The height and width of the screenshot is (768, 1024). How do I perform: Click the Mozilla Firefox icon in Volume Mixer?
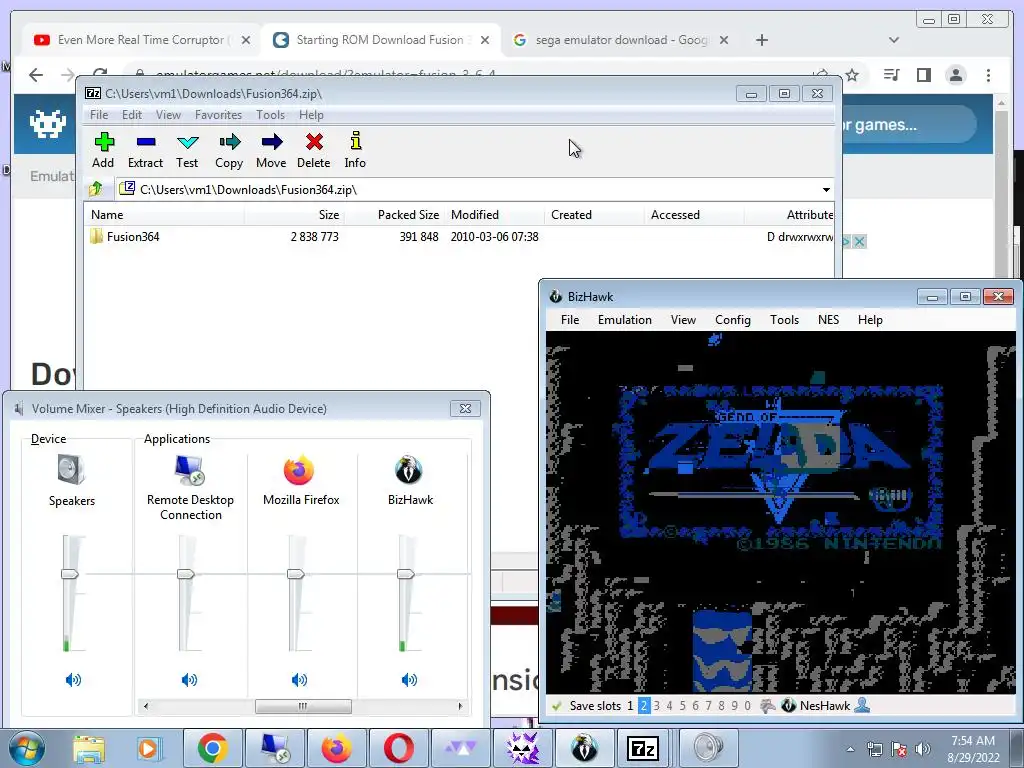[x=299, y=470]
